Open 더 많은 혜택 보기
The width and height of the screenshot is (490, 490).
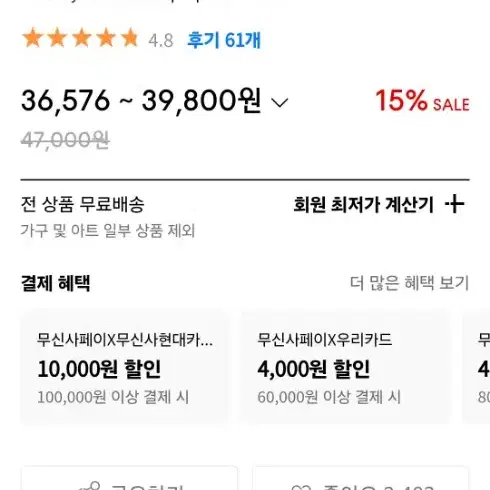point(409,283)
